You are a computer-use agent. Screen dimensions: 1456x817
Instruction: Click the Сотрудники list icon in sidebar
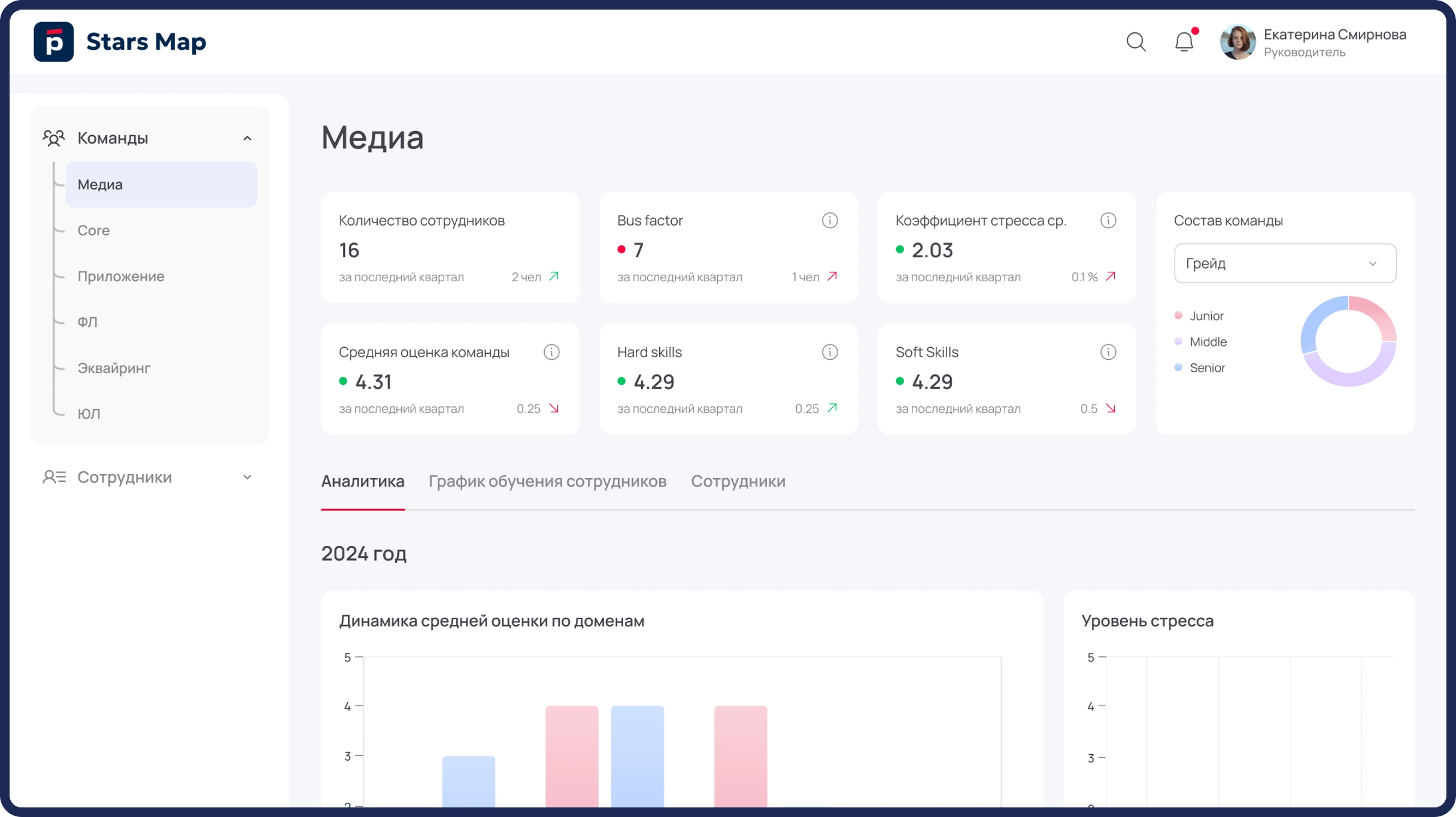click(x=54, y=477)
